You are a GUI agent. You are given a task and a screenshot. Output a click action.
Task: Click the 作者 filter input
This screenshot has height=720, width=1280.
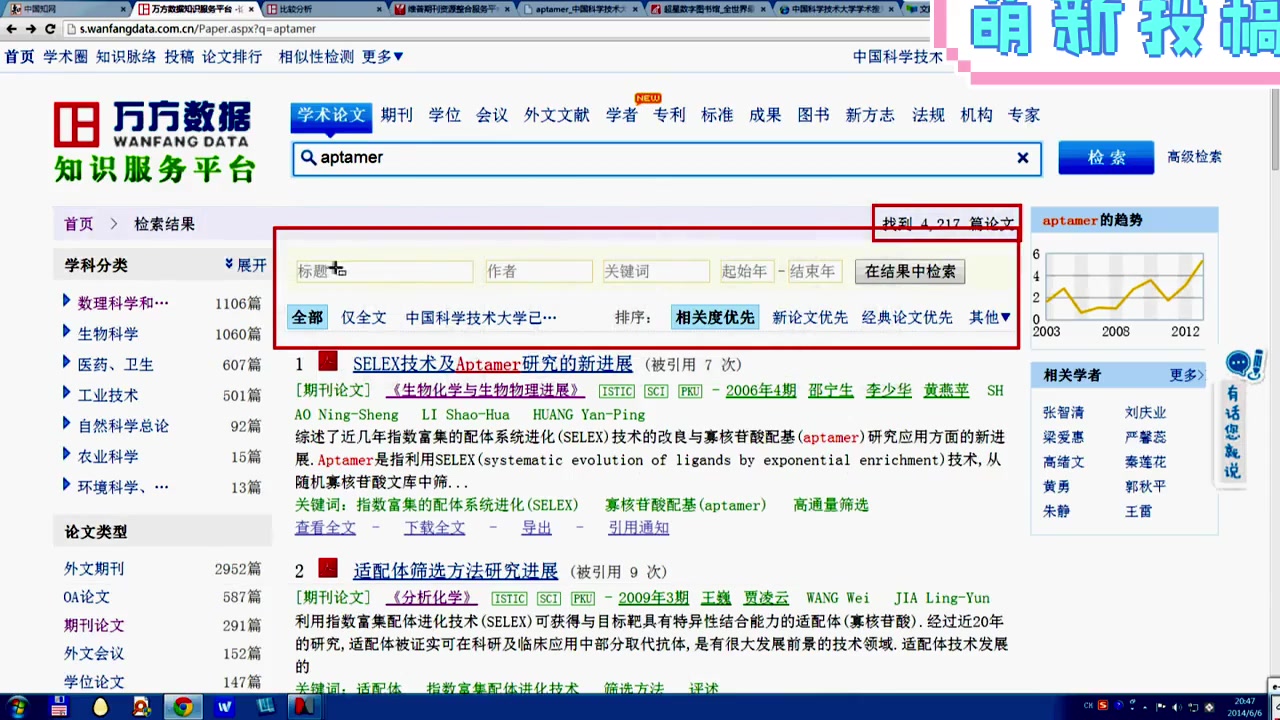click(x=538, y=271)
